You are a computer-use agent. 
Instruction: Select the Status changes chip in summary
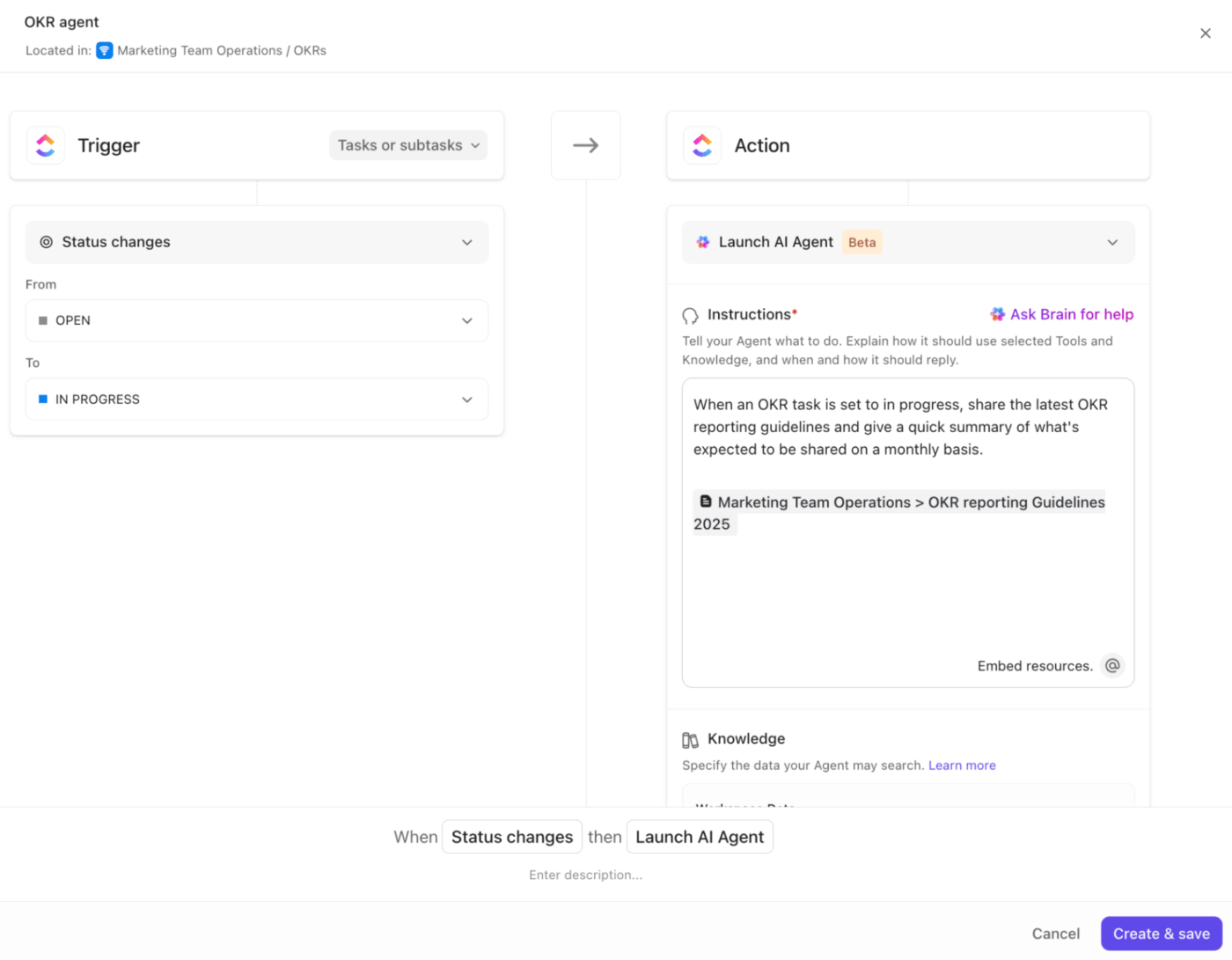pyautogui.click(x=511, y=837)
